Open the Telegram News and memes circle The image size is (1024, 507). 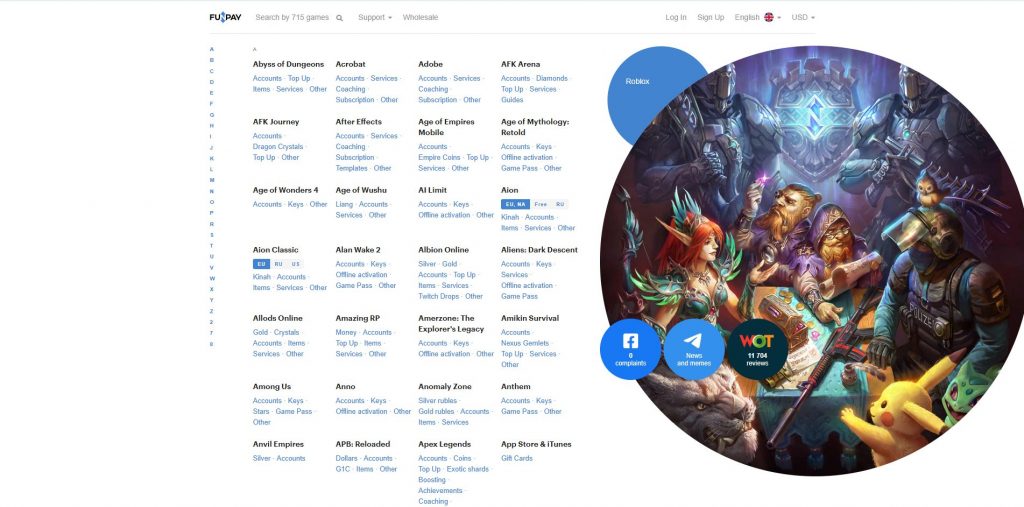click(694, 349)
